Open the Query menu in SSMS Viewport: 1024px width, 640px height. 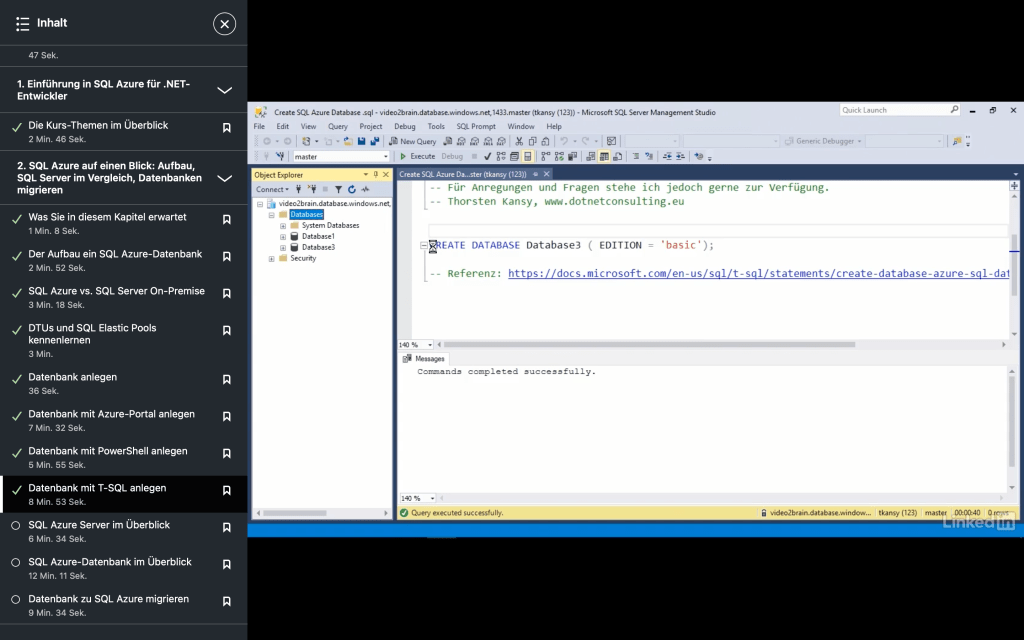coord(337,127)
